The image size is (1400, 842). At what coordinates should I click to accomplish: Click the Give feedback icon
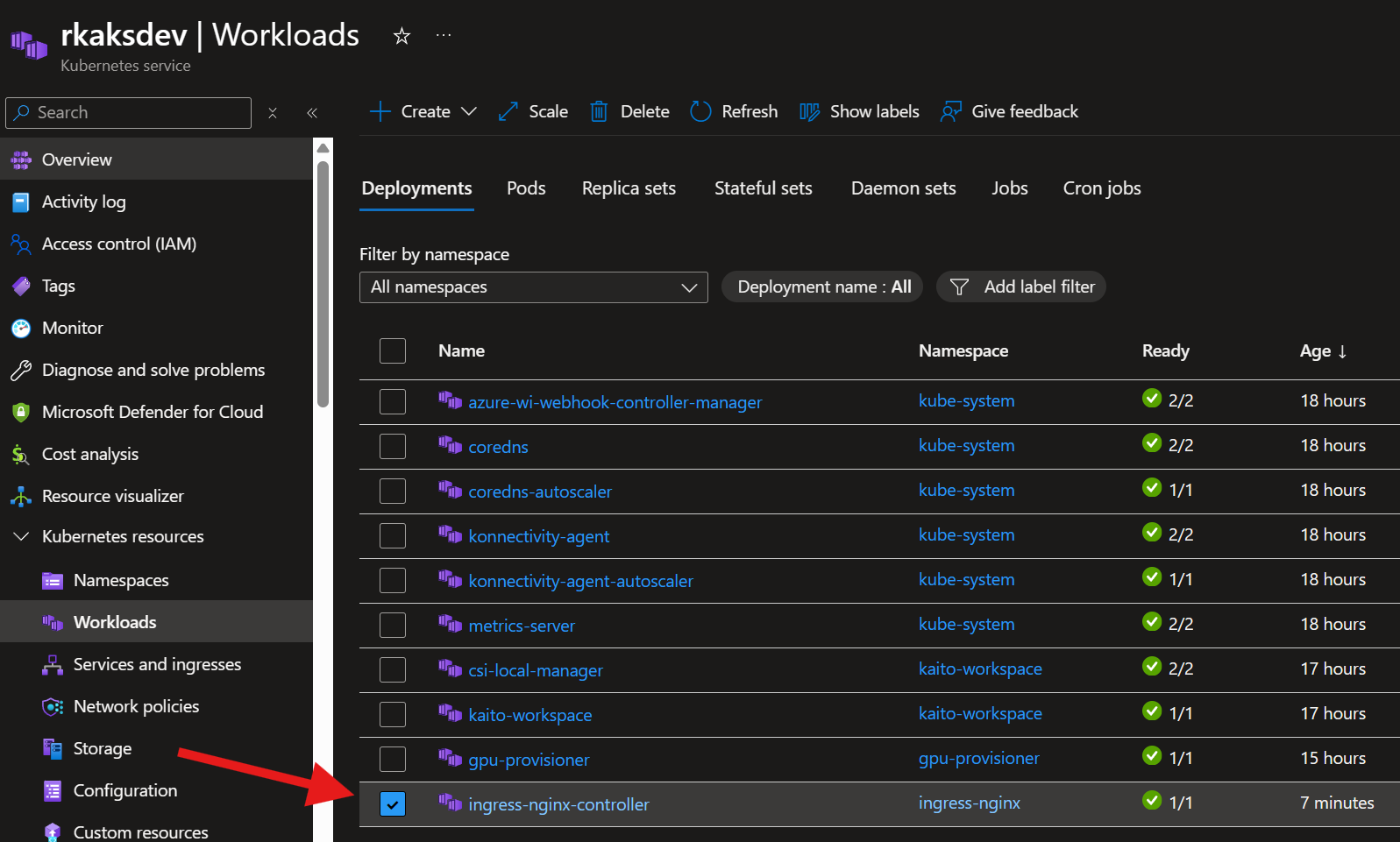pos(950,111)
